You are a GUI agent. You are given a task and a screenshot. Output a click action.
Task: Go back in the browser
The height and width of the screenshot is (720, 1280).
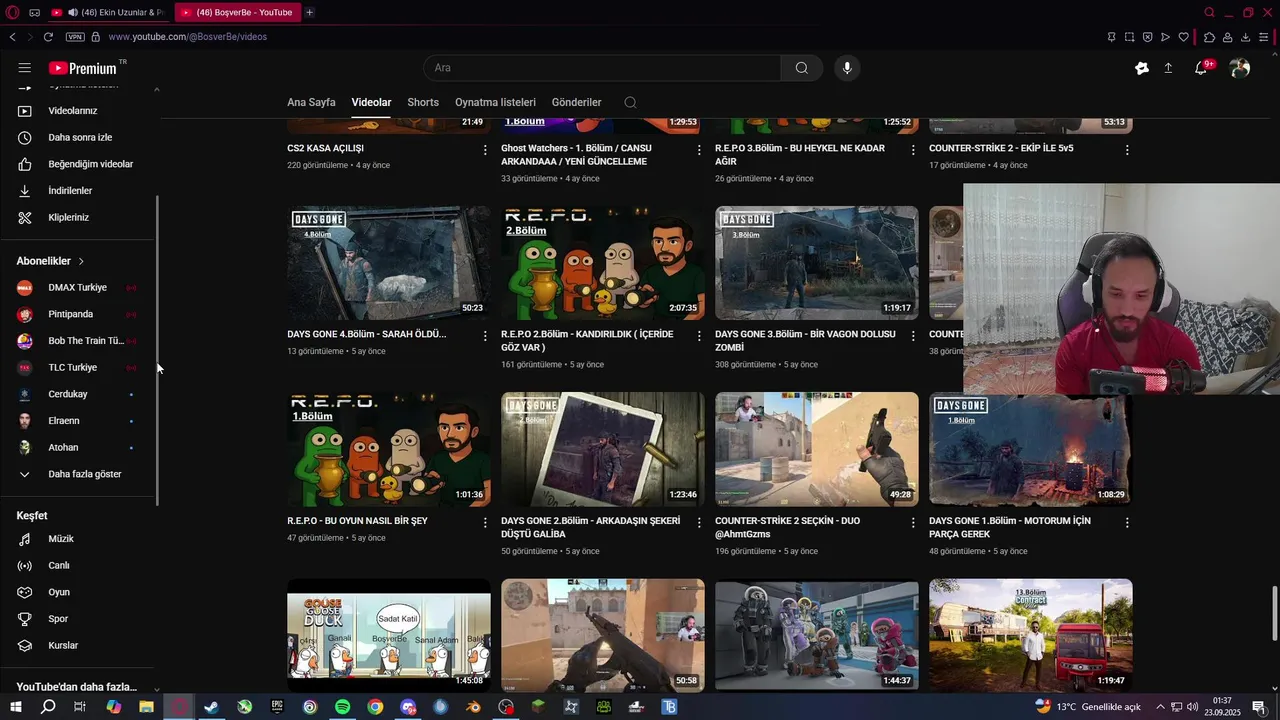[x=12, y=37]
